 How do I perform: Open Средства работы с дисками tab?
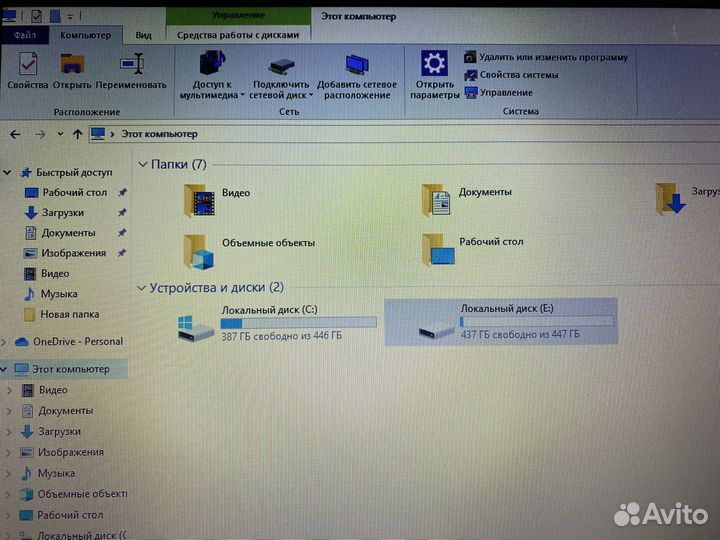pyautogui.click(x=238, y=35)
